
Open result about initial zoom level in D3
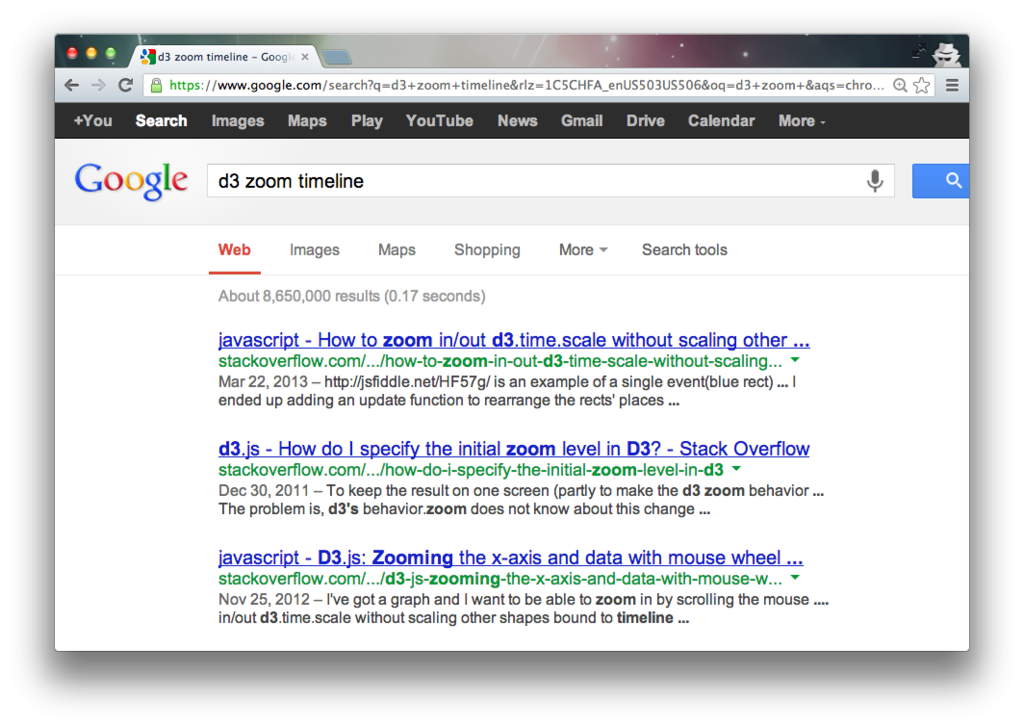[x=514, y=449]
